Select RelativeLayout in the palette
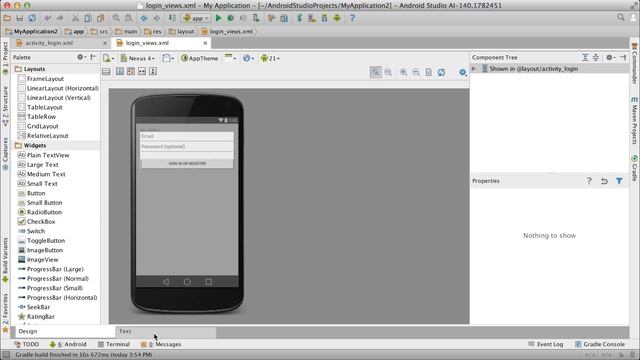The image size is (640, 360). (43, 136)
